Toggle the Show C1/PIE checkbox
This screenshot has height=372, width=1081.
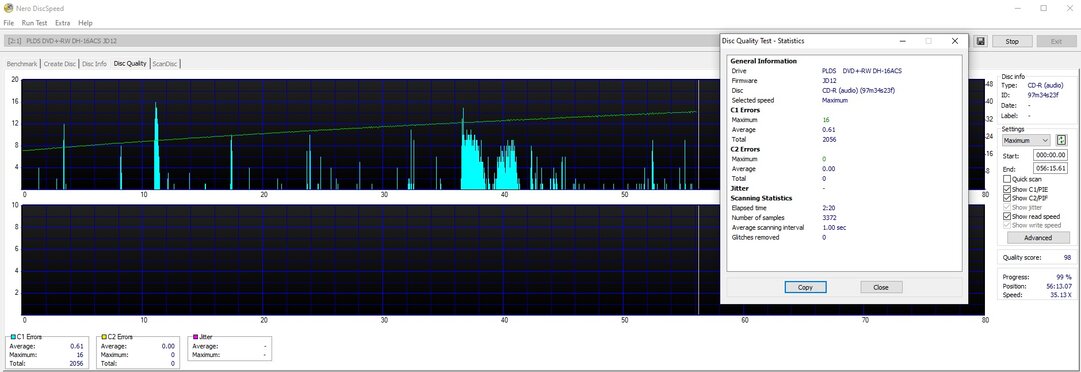pos(1007,189)
